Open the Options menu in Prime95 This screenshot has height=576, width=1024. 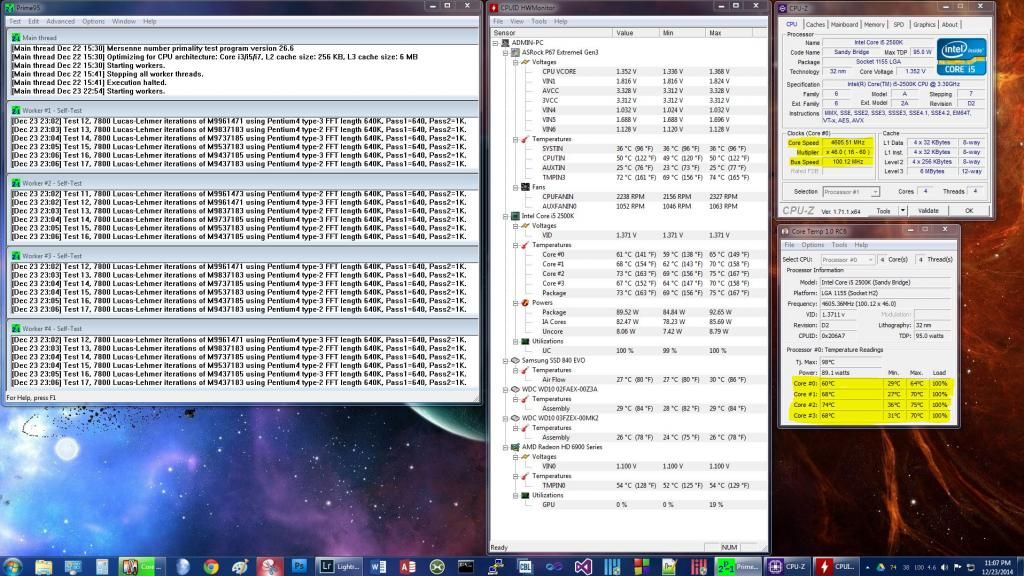pyautogui.click(x=93, y=22)
